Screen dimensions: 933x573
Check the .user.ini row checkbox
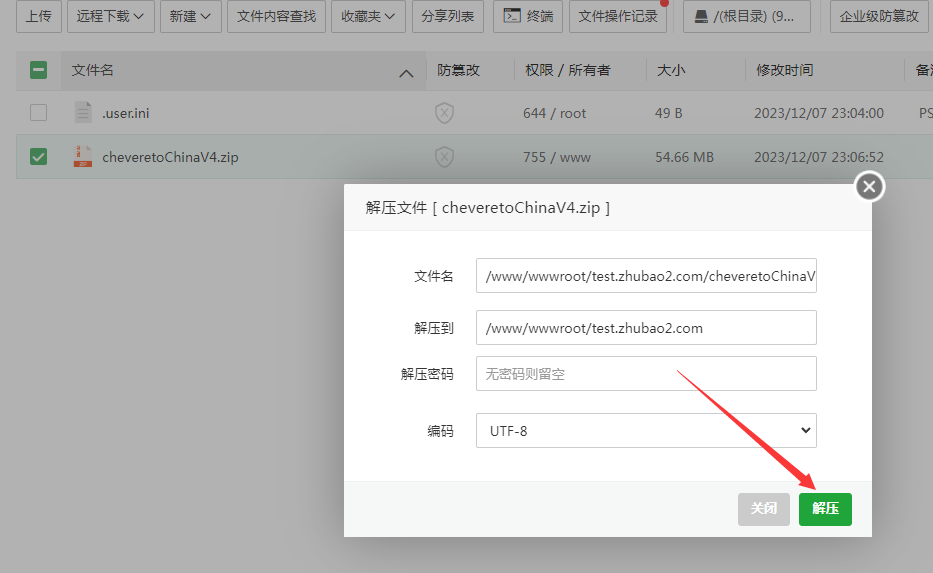pos(38,113)
